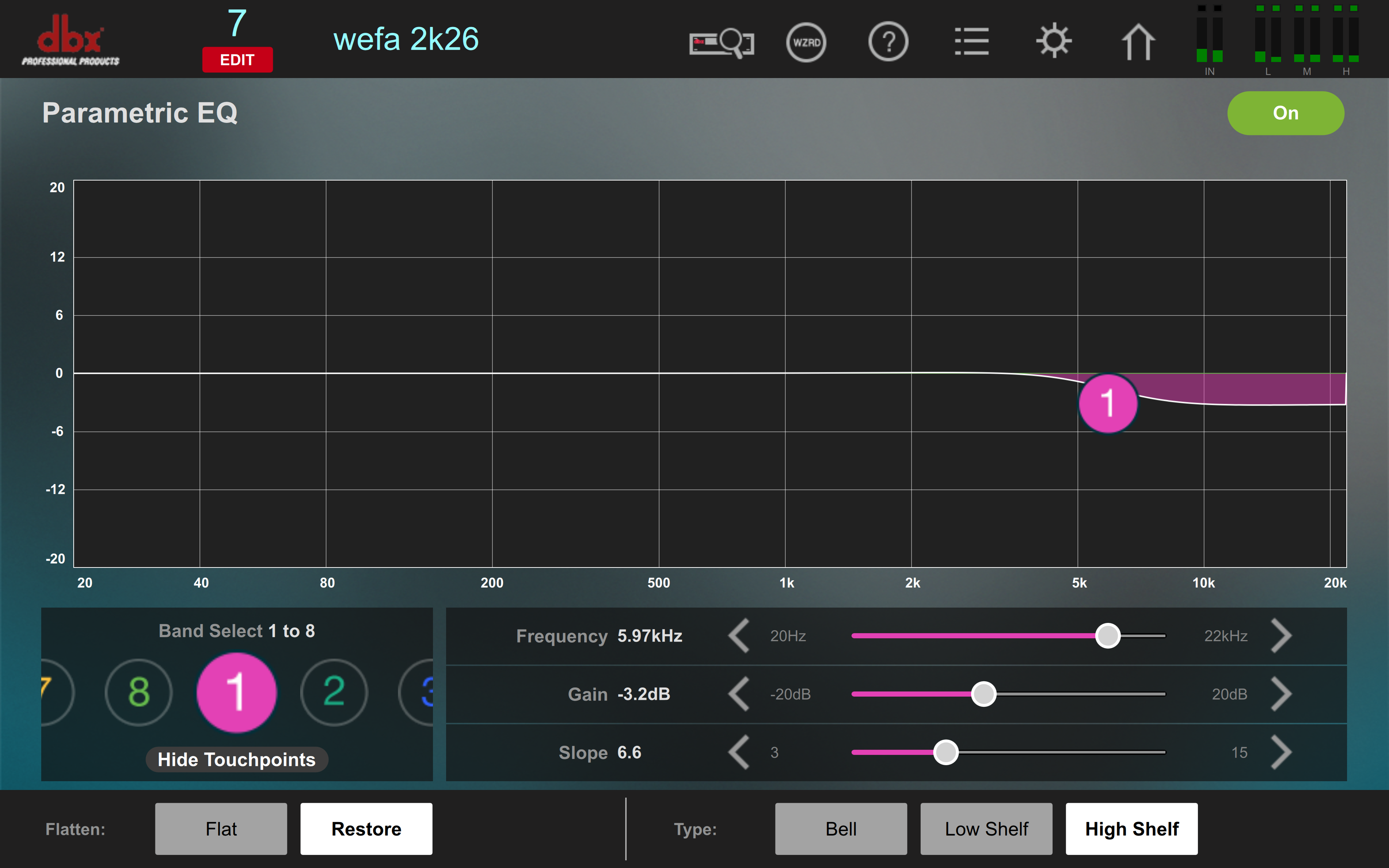The image size is (1389, 868).
Task: Select Bell filter type
Action: click(841, 828)
